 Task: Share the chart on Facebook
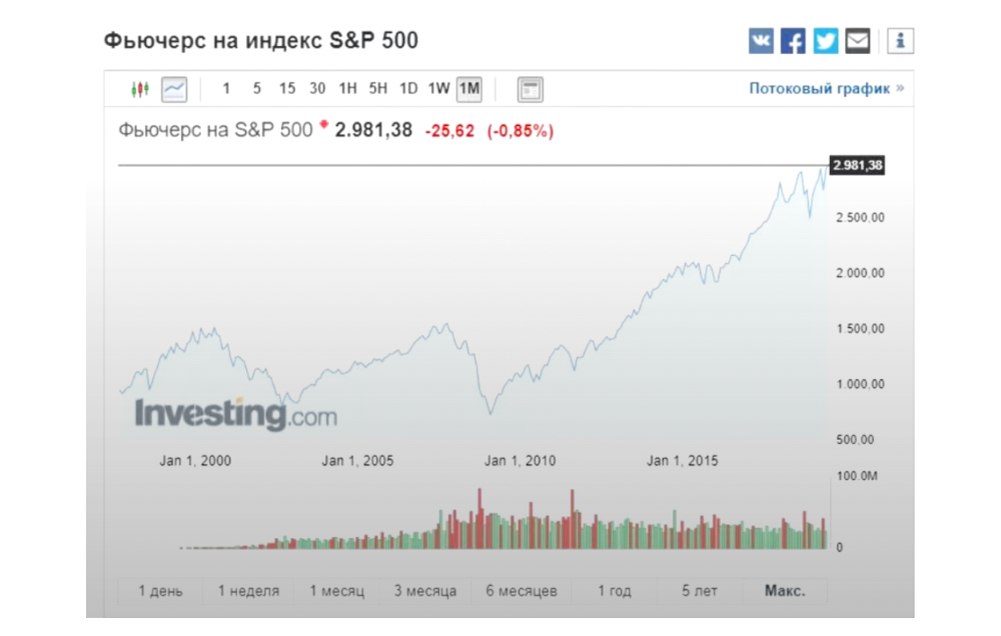[x=792, y=39]
